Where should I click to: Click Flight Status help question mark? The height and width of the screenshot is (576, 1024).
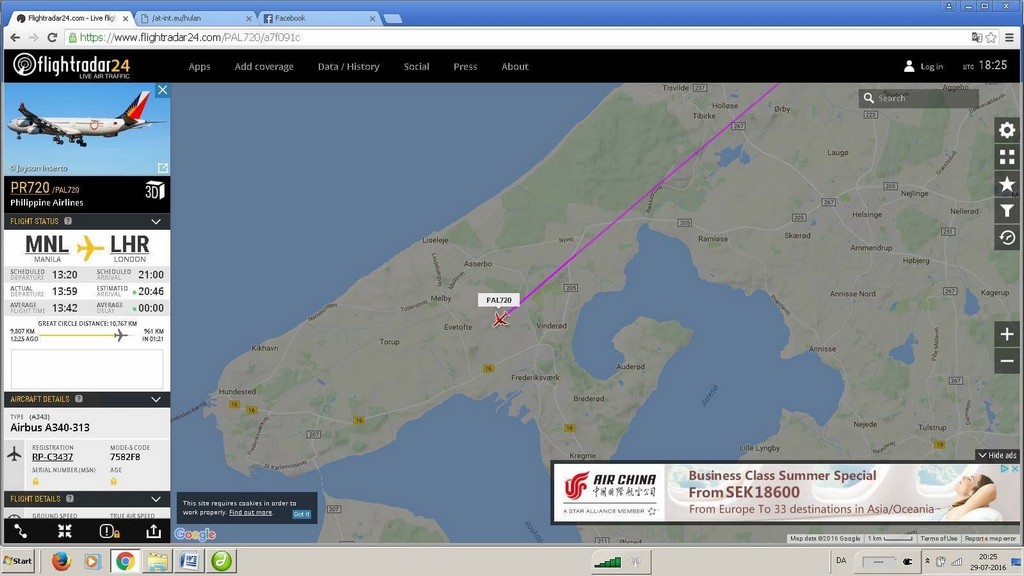(x=68, y=221)
